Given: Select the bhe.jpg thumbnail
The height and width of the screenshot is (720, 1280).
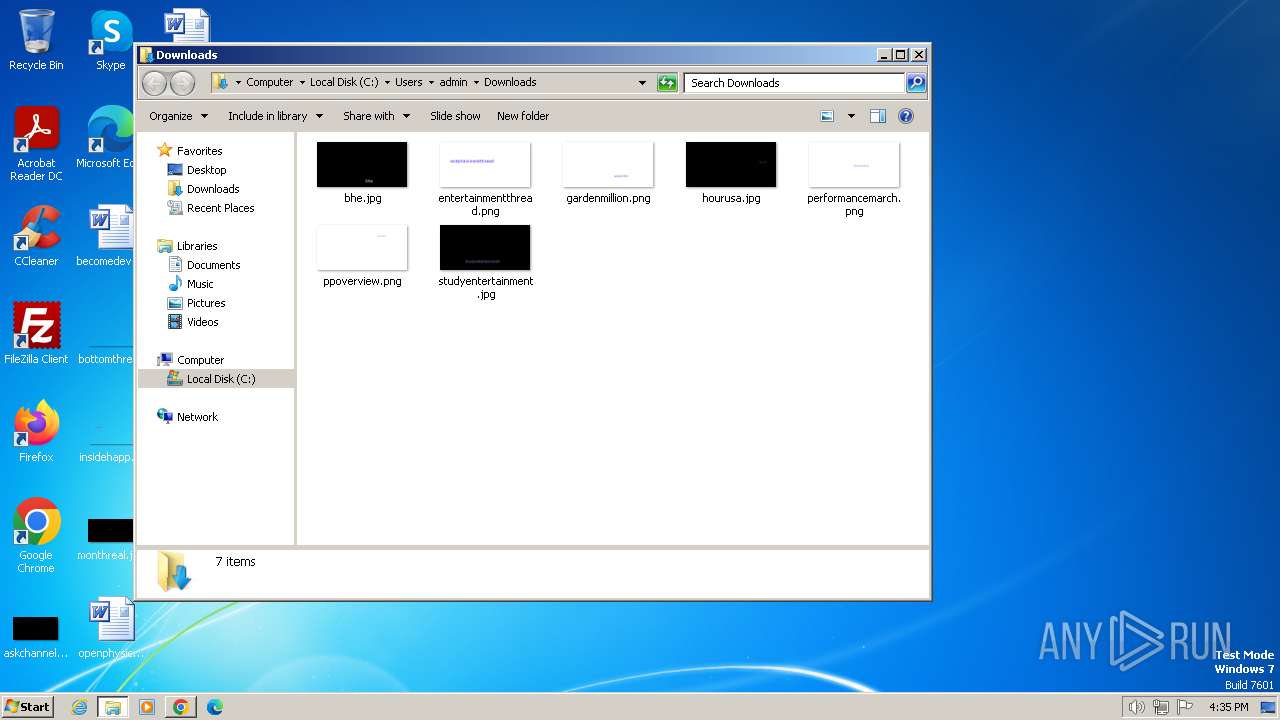Looking at the screenshot, I should click(362, 165).
